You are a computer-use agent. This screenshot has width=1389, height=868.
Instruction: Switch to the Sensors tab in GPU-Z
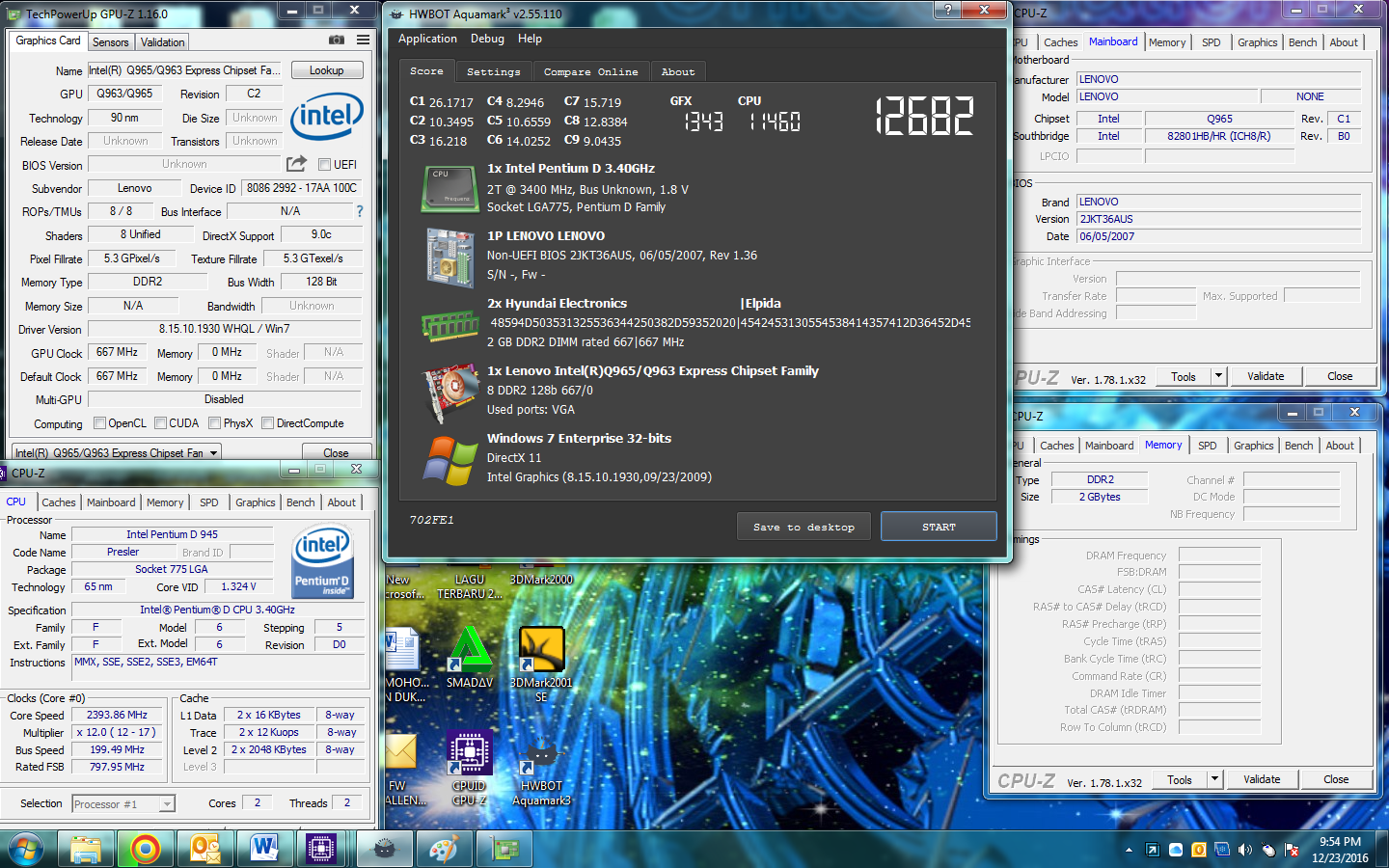click(110, 41)
